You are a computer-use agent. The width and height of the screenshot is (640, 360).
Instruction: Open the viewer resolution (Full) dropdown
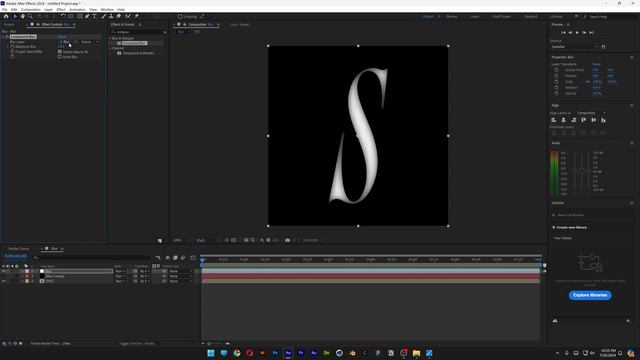[207, 240]
